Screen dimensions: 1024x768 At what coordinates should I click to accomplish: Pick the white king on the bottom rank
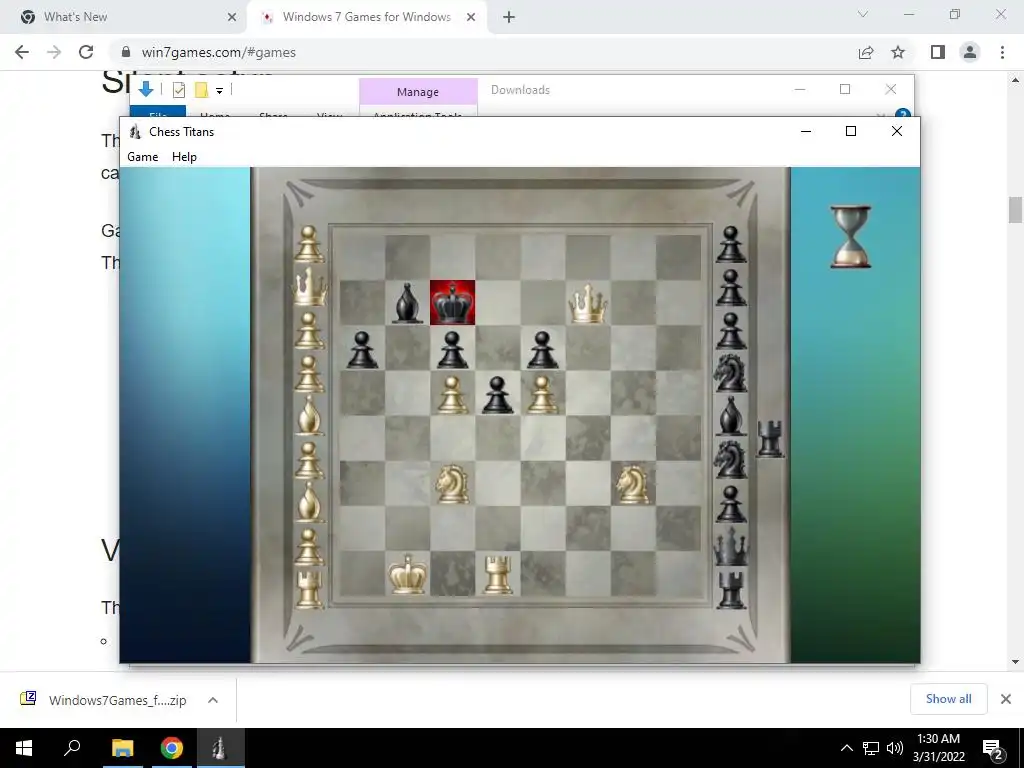pyautogui.click(x=408, y=574)
